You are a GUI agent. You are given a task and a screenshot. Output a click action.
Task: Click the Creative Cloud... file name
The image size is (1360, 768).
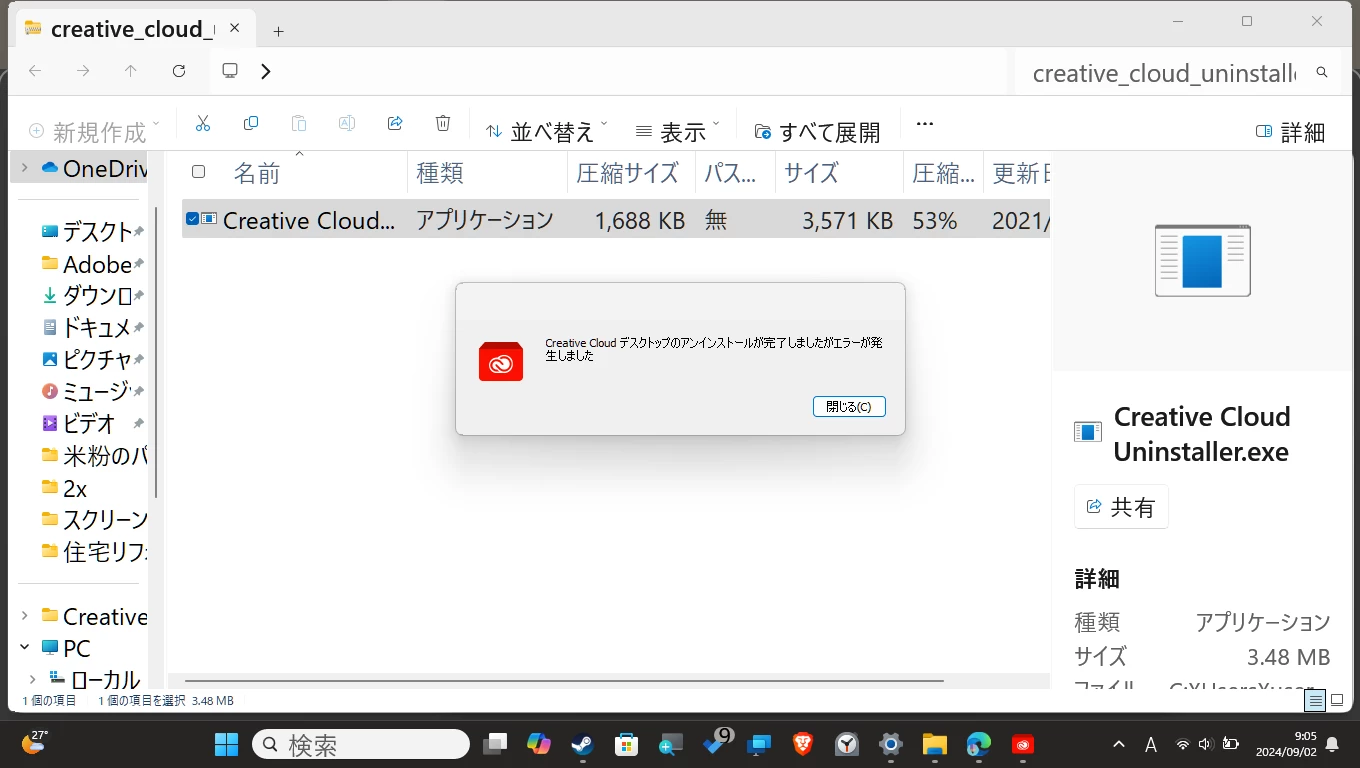click(309, 220)
